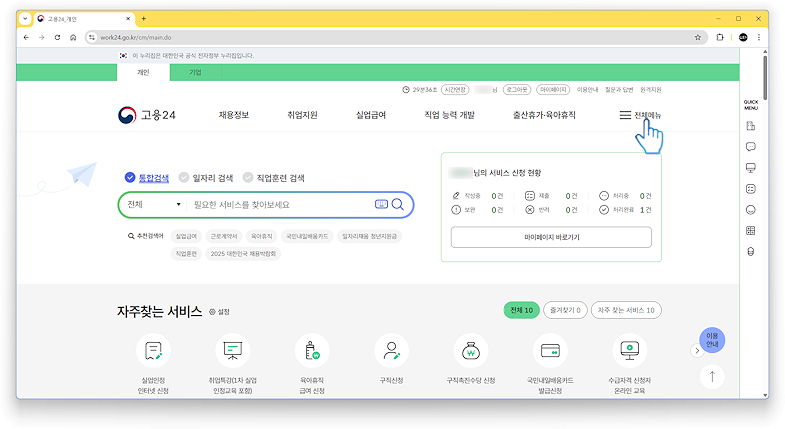The image size is (785, 429).
Task: Open browser extensions puzzle icon
Action: (720, 38)
